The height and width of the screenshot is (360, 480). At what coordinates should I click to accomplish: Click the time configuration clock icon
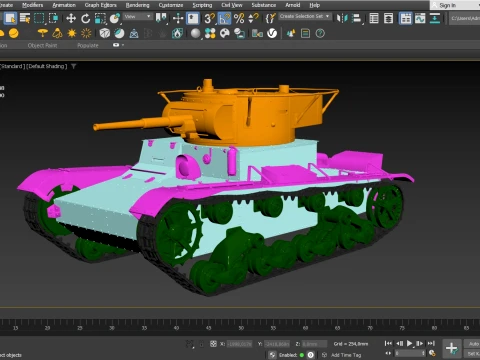[x=432, y=353]
